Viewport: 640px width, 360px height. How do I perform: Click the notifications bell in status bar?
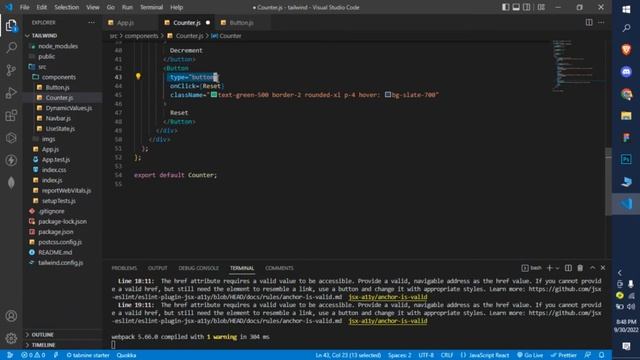point(602,355)
